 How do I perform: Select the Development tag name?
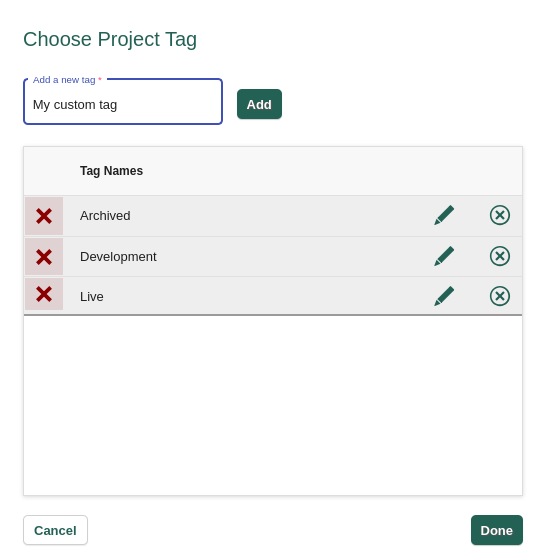[x=118, y=257]
